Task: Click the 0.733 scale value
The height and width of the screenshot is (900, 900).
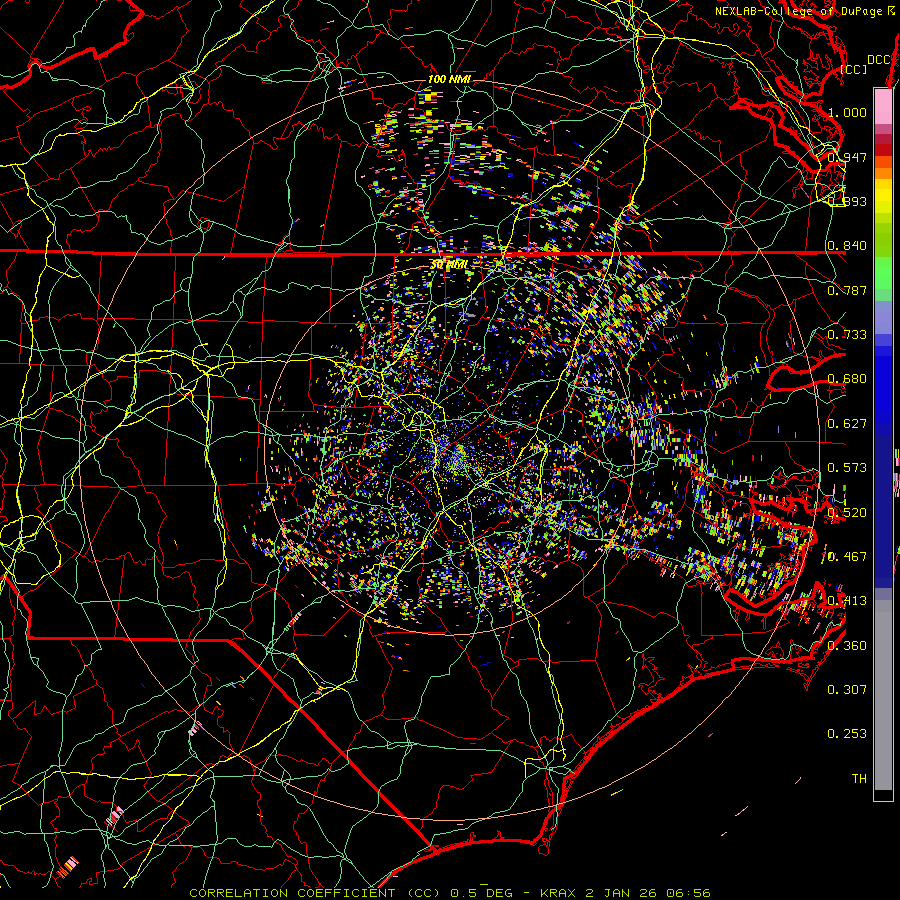Action: tap(847, 335)
